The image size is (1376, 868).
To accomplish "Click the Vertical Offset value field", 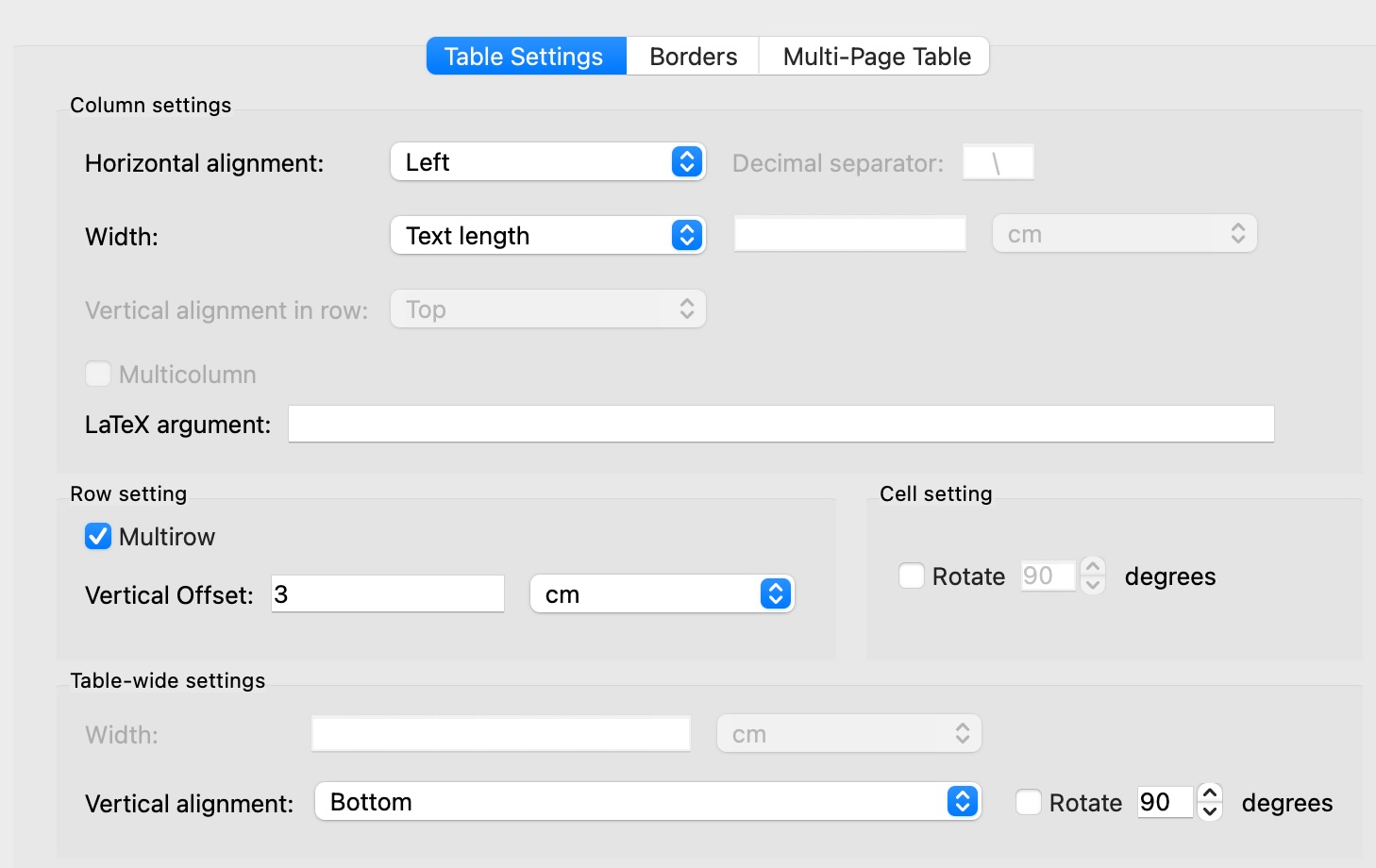I will pyautogui.click(x=387, y=594).
